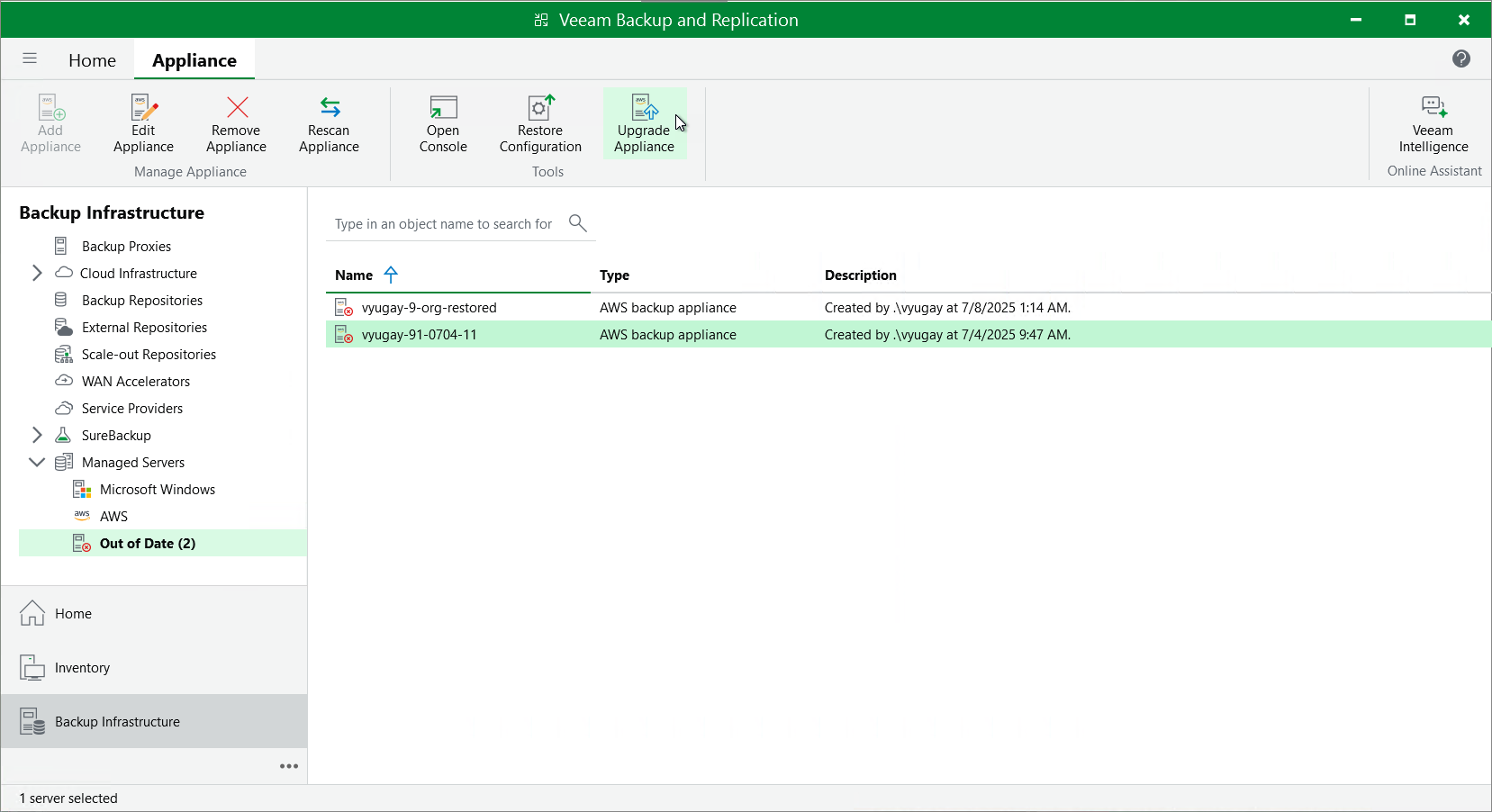Click Rescan Appliance in the ribbon
The width and height of the screenshot is (1492, 812).
(x=329, y=123)
